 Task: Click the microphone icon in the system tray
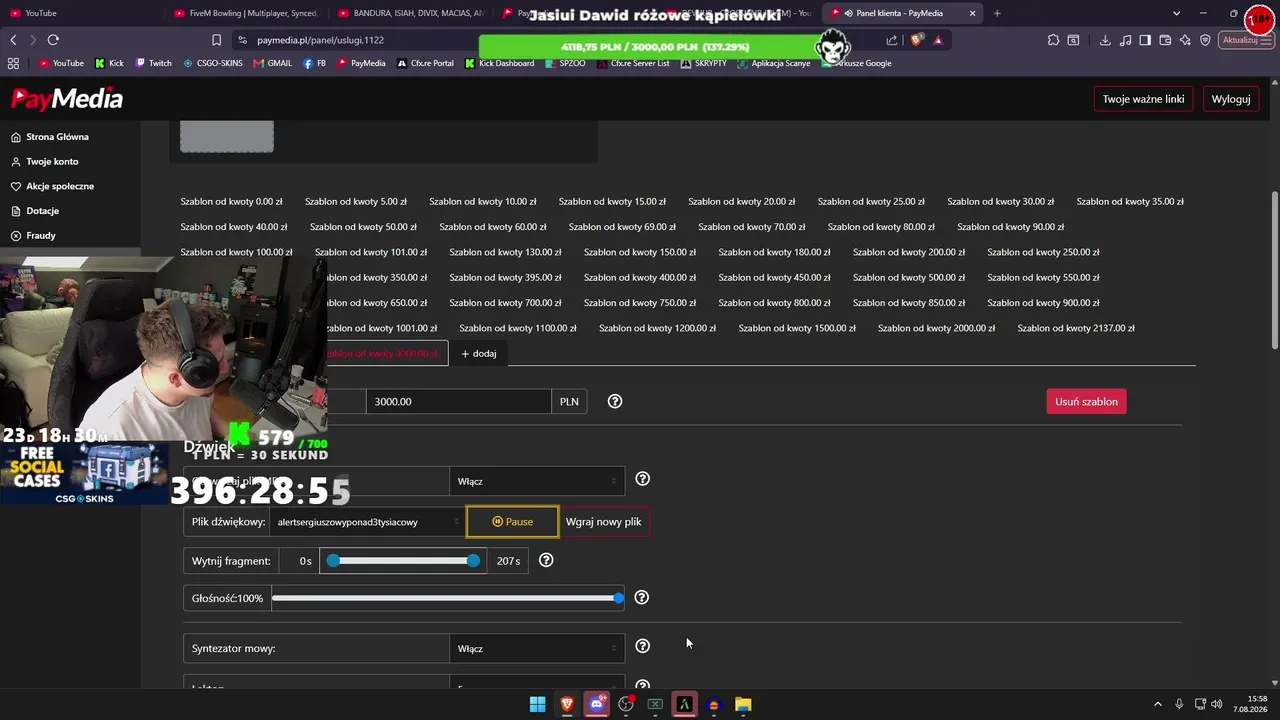(x=1179, y=704)
